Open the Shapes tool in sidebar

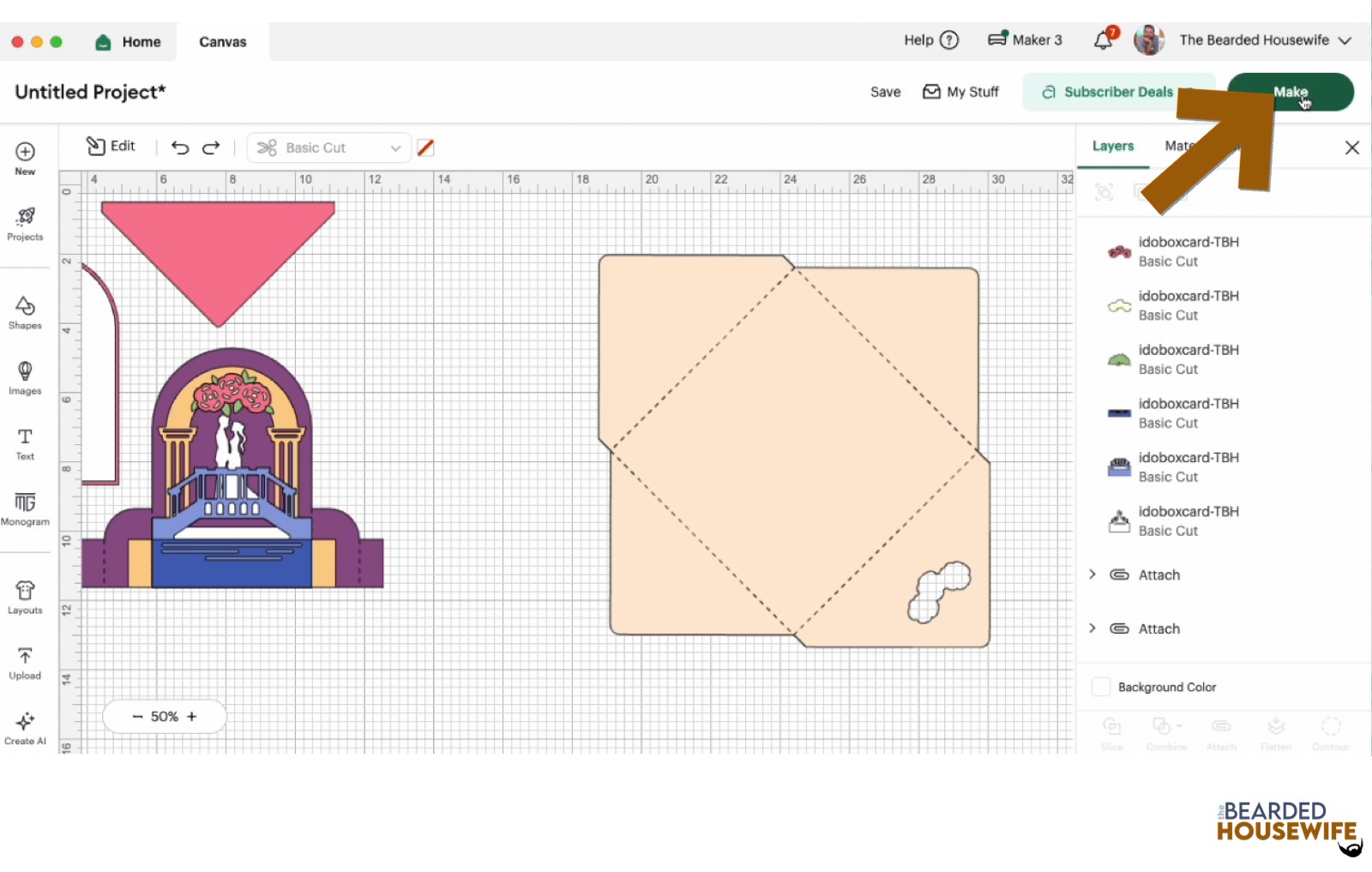[x=25, y=312]
